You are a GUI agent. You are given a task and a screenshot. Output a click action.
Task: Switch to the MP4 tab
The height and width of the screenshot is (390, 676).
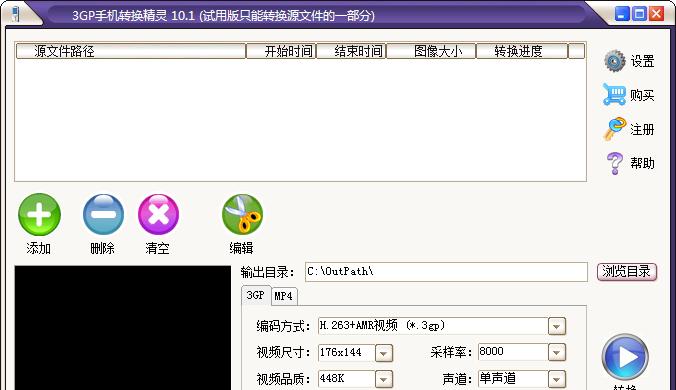284,296
